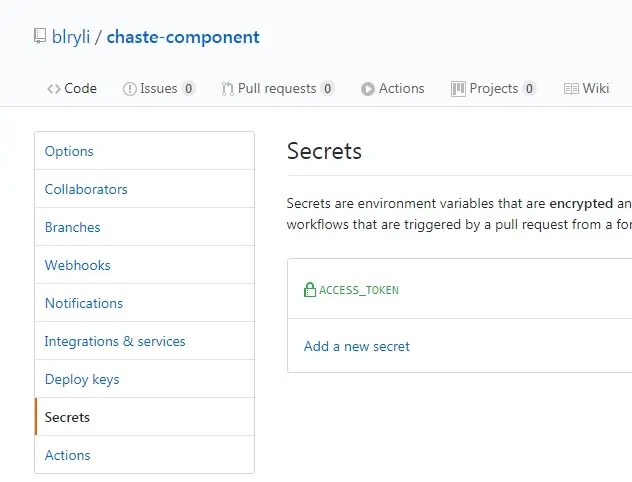Click the green lock icon beside ACCESS_TOKEN

(x=310, y=290)
